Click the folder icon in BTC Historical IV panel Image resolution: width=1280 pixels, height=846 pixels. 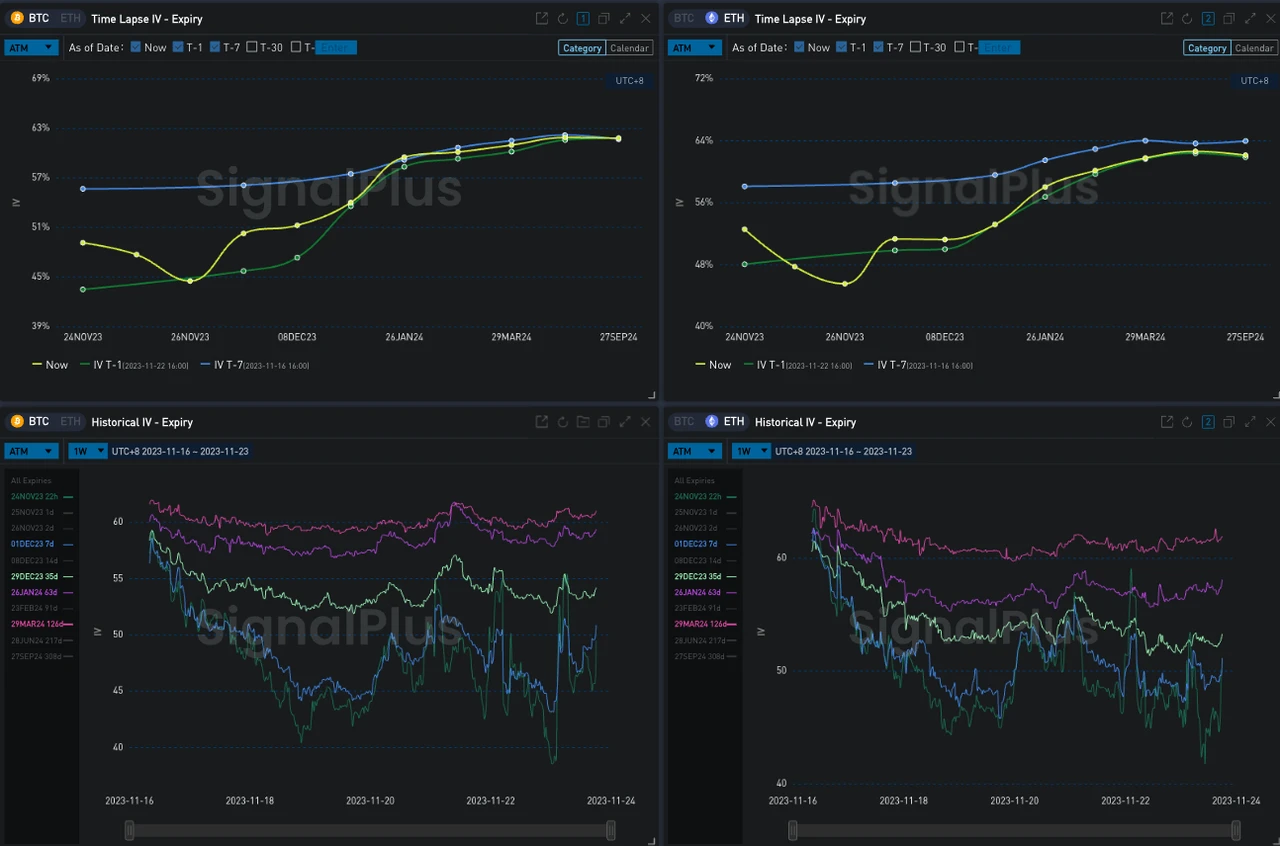point(583,422)
